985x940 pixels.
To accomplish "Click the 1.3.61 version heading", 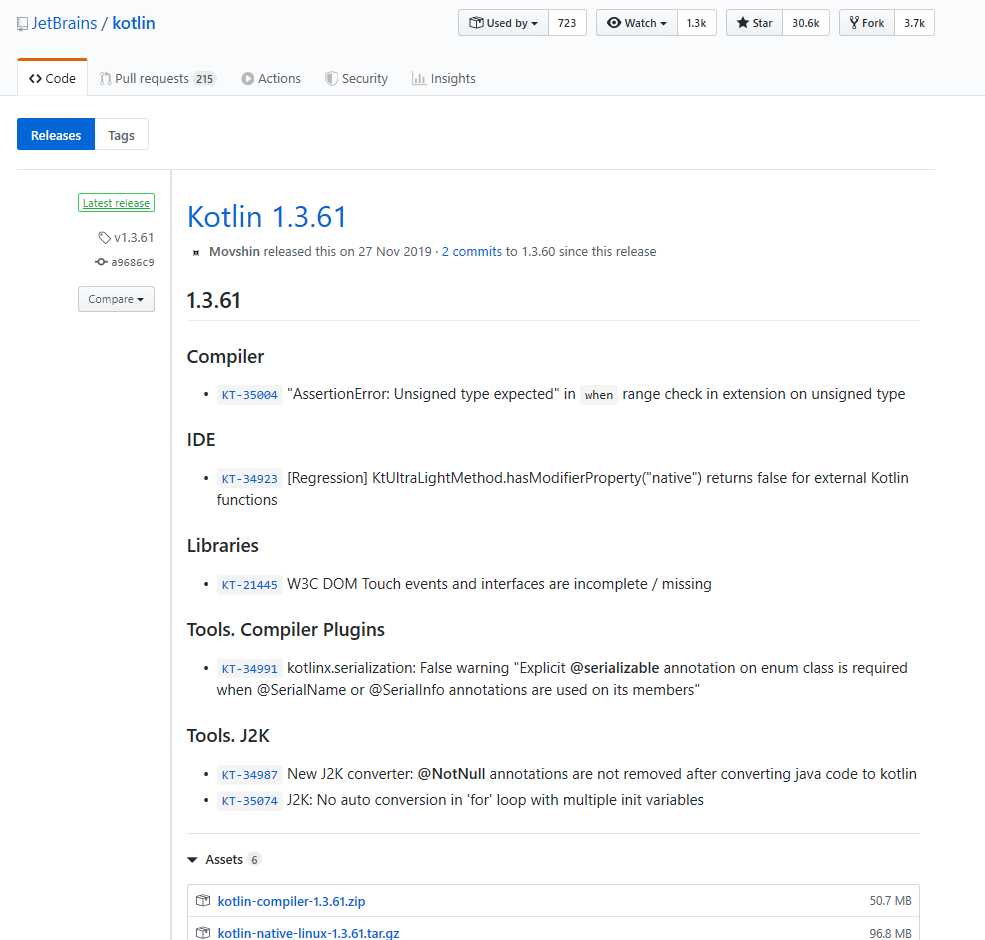I will (x=214, y=300).
